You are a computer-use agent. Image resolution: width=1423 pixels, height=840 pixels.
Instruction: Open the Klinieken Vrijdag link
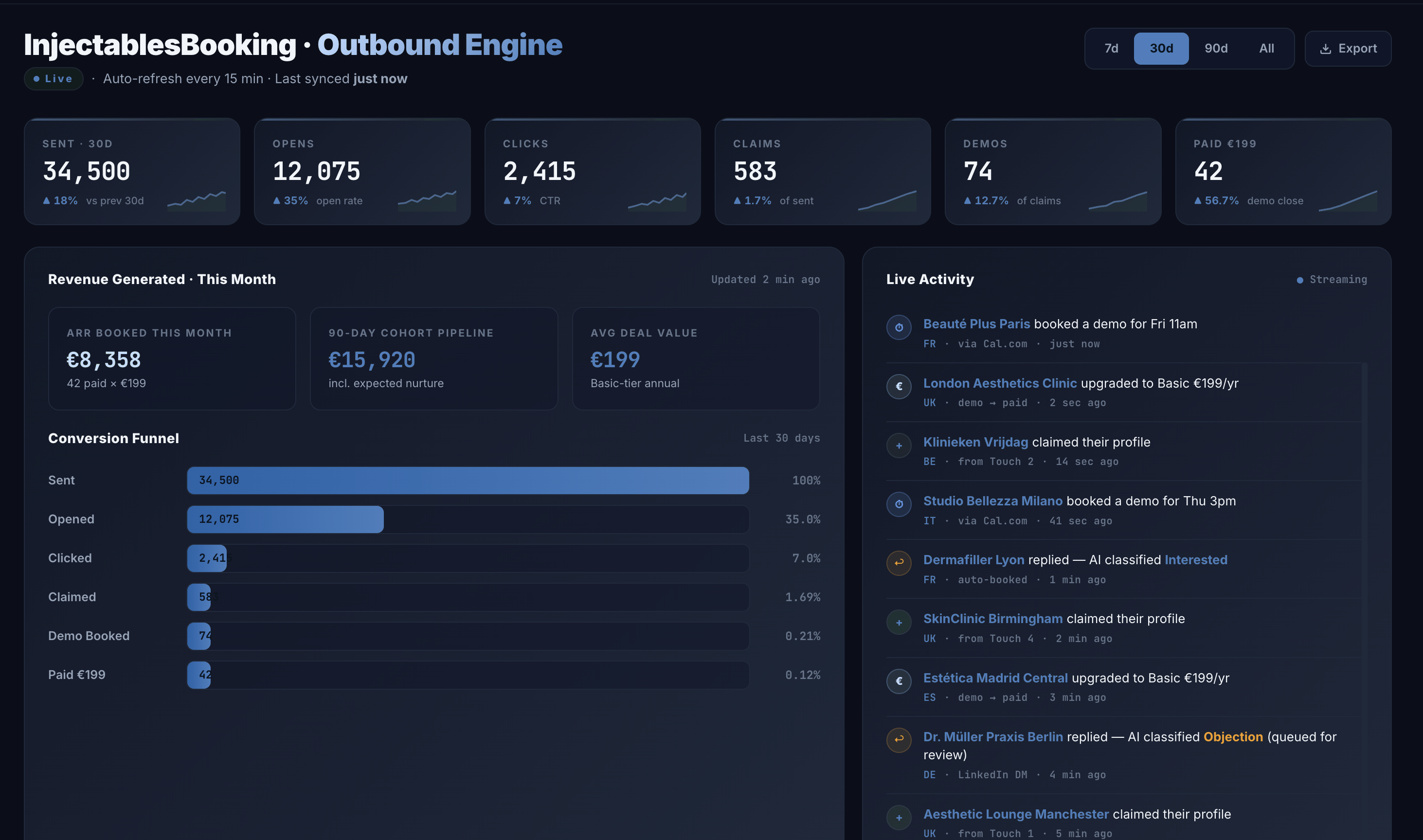tap(975, 442)
